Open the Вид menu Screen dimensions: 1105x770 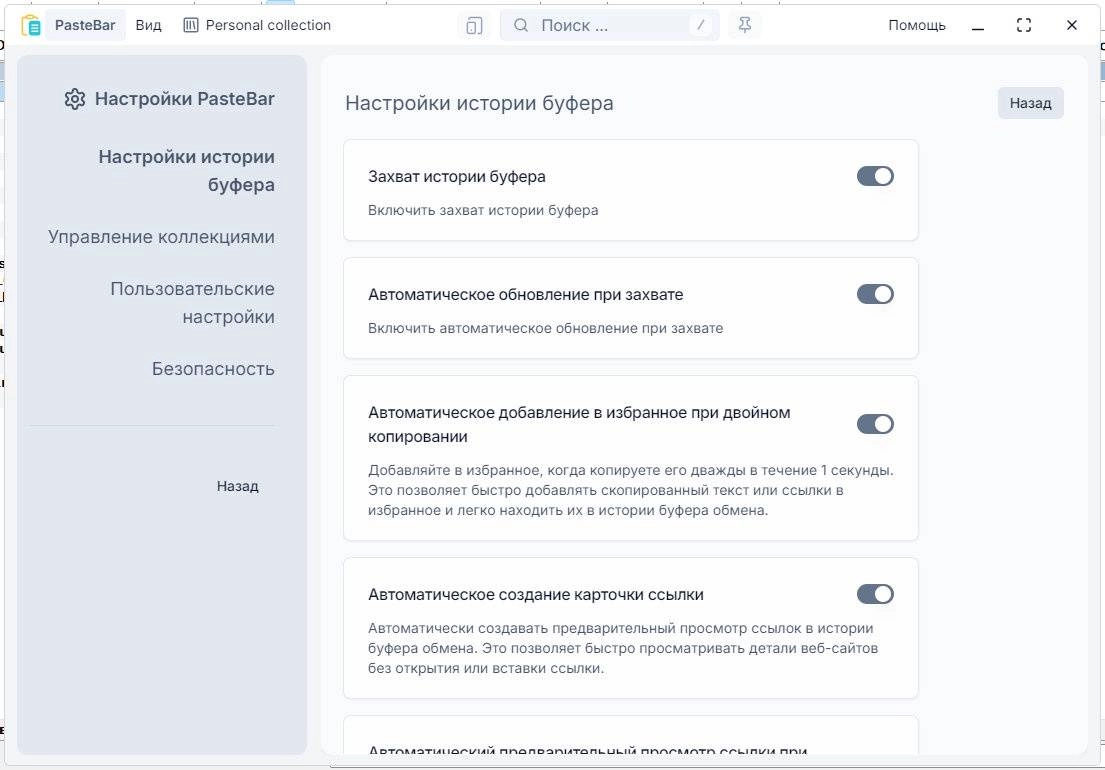[x=149, y=25]
